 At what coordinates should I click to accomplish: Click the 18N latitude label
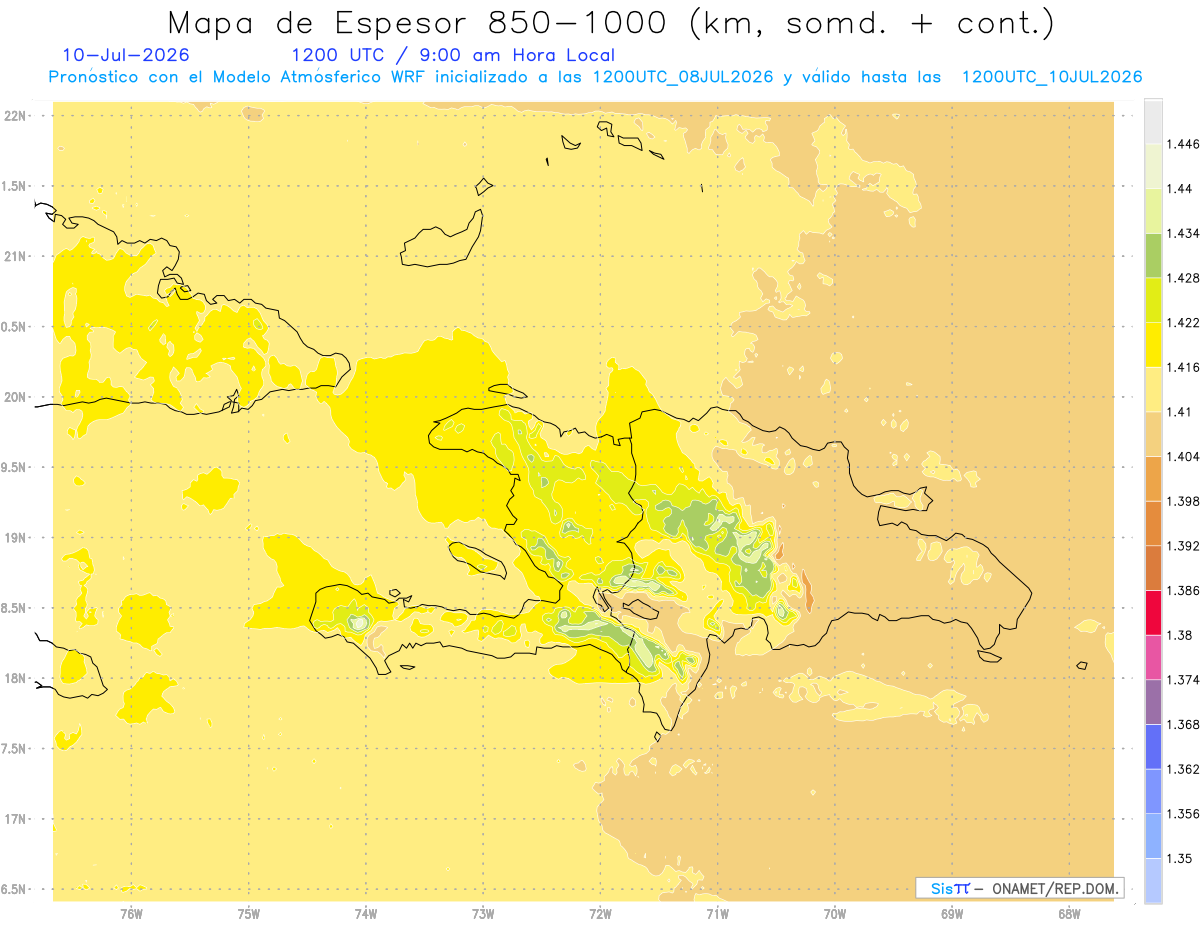[x=14, y=678]
